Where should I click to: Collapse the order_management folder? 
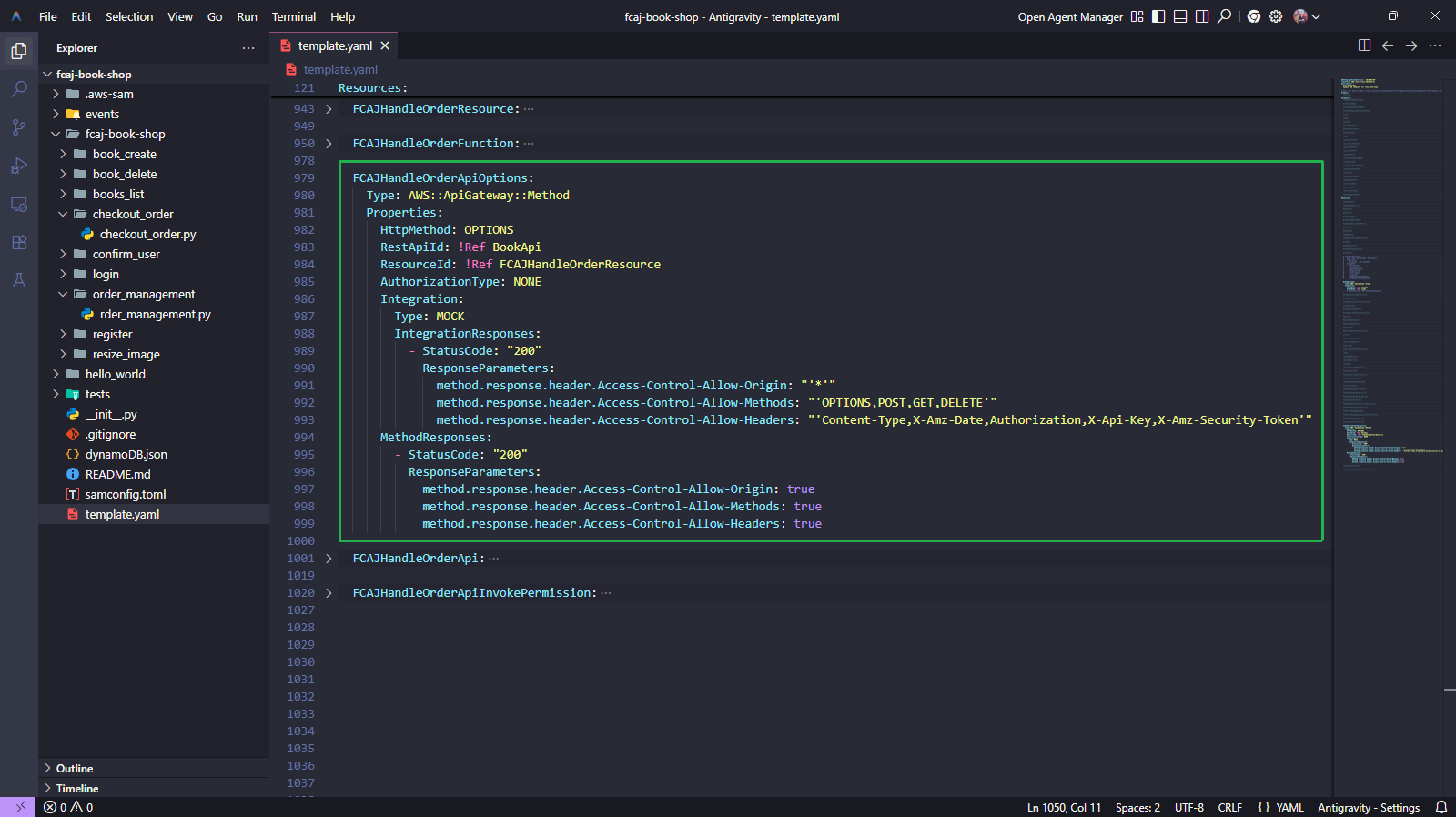[x=63, y=295]
